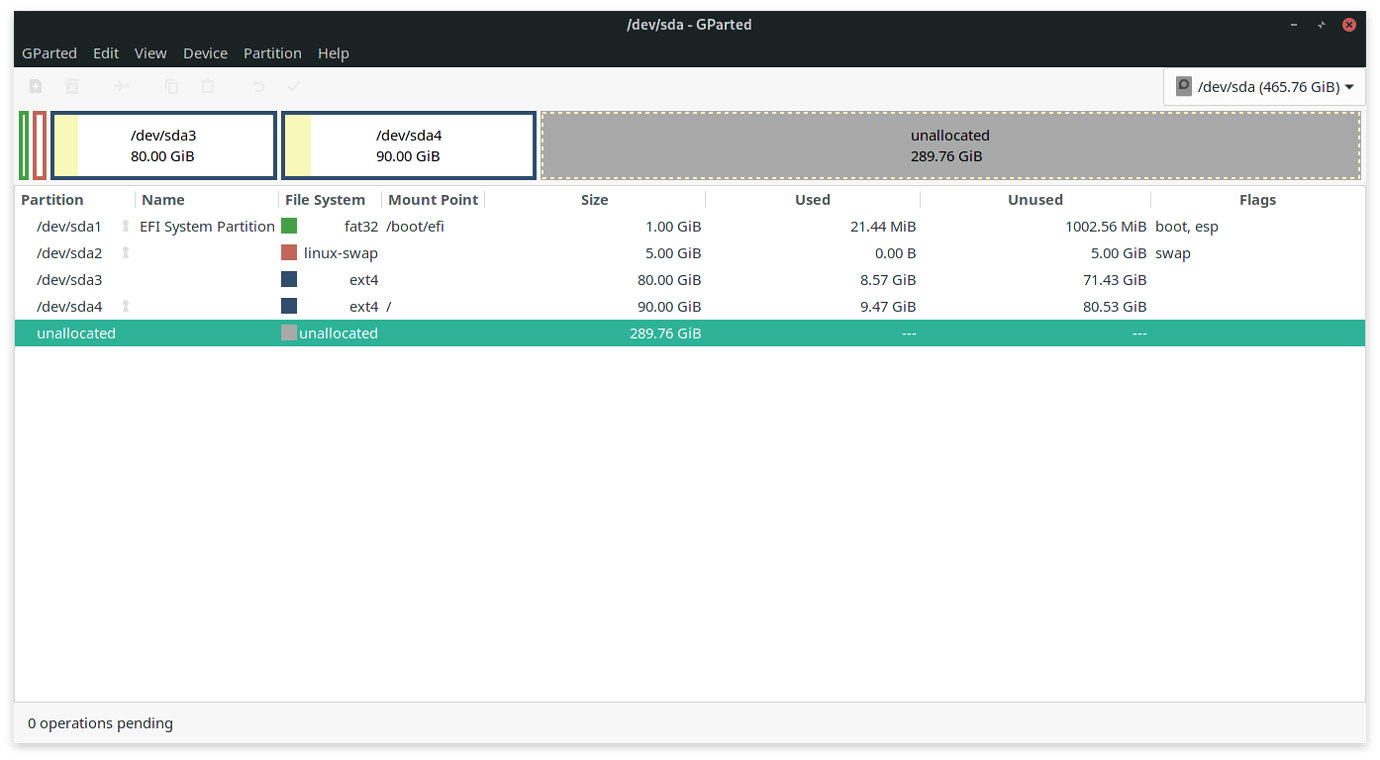Screen dimensions: 1380x760
Task: Click the 80.53 GiB unused value
Action: click(x=1115, y=306)
